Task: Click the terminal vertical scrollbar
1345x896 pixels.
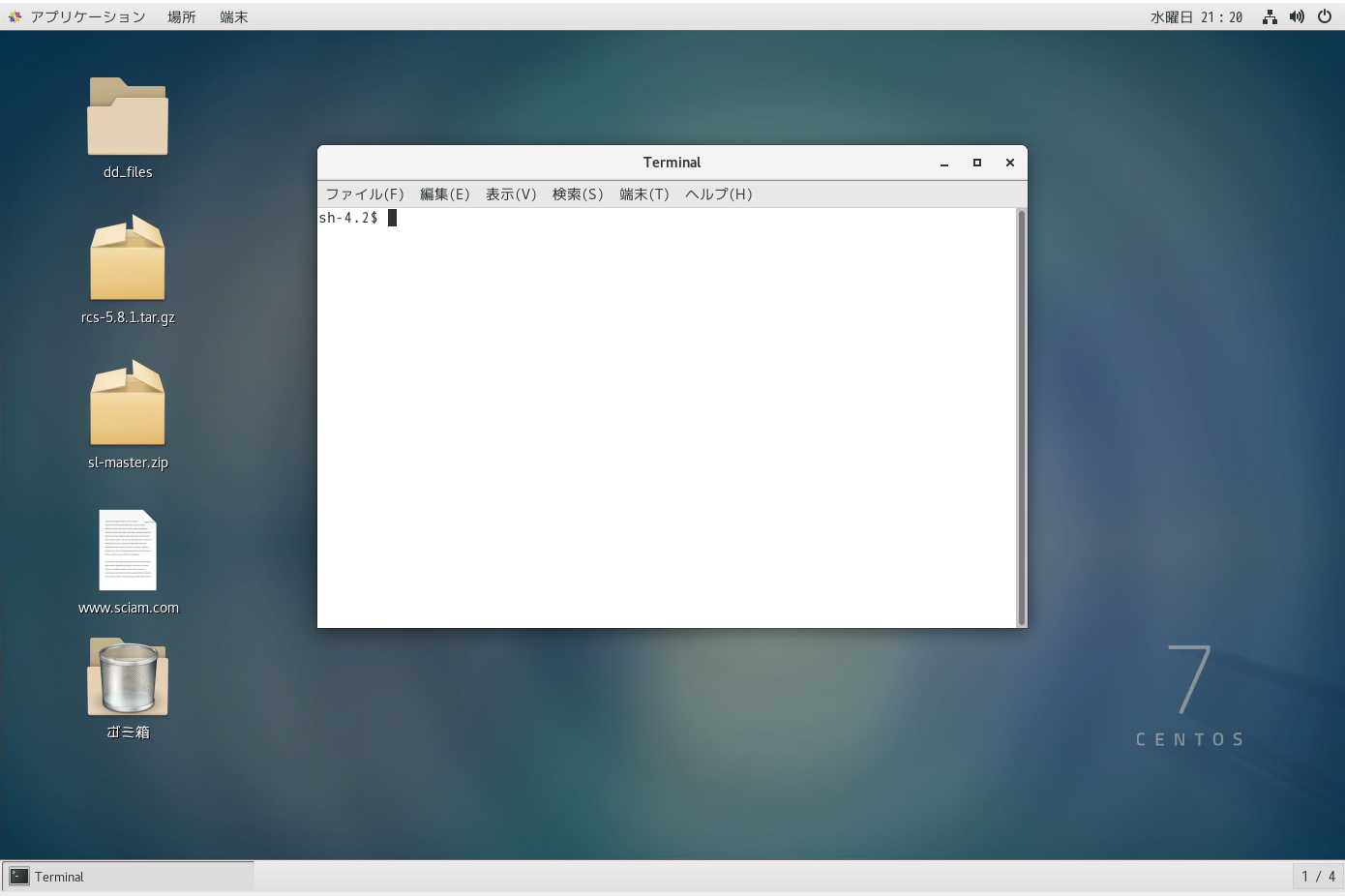Action: (x=1021, y=416)
